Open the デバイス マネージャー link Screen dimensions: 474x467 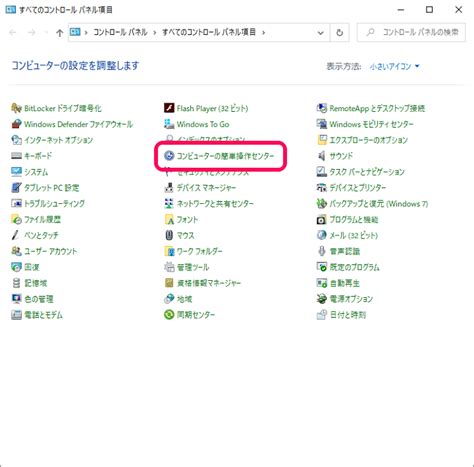206,188
